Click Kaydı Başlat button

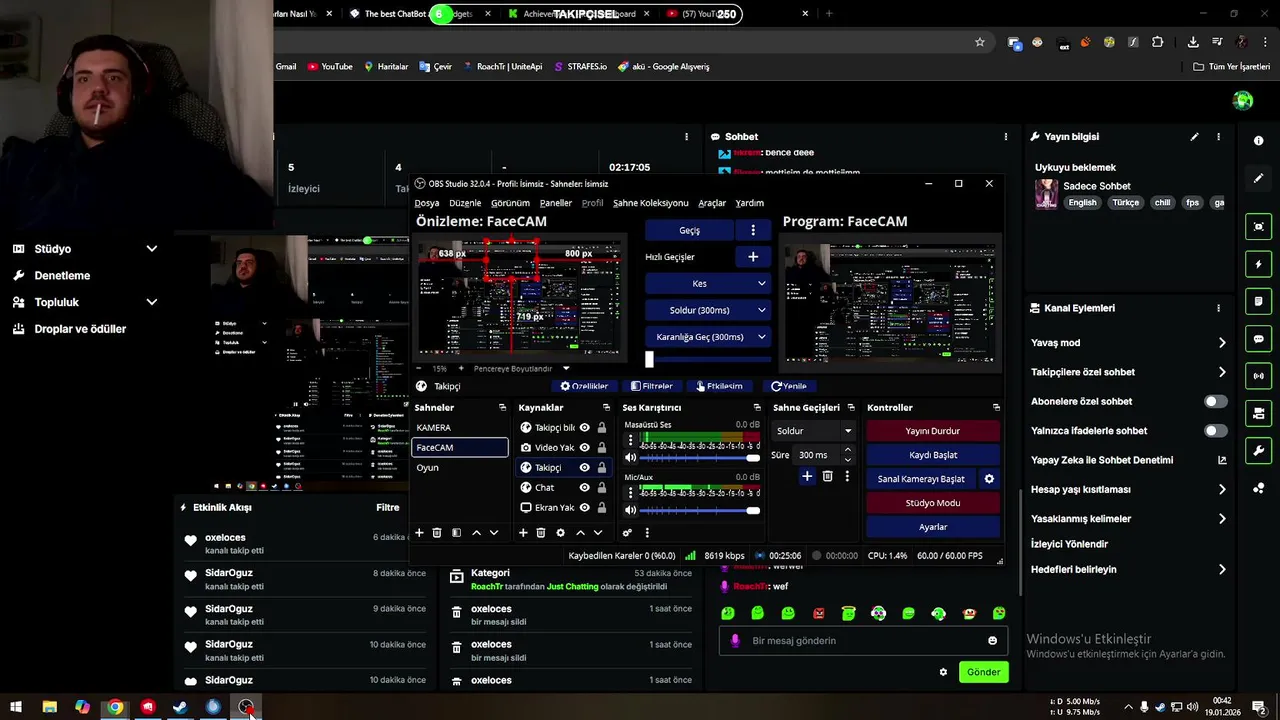[933, 455]
